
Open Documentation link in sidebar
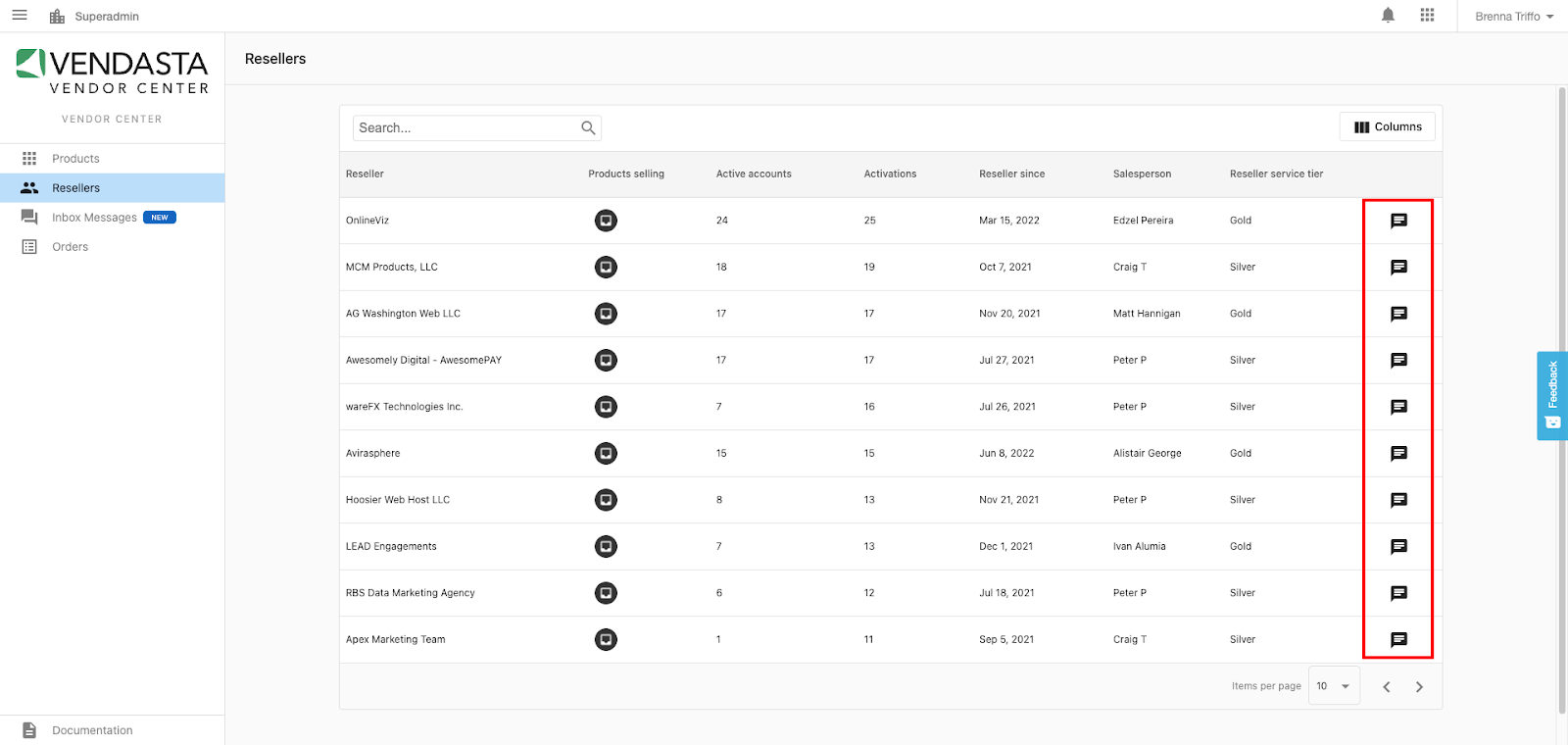tap(112, 730)
